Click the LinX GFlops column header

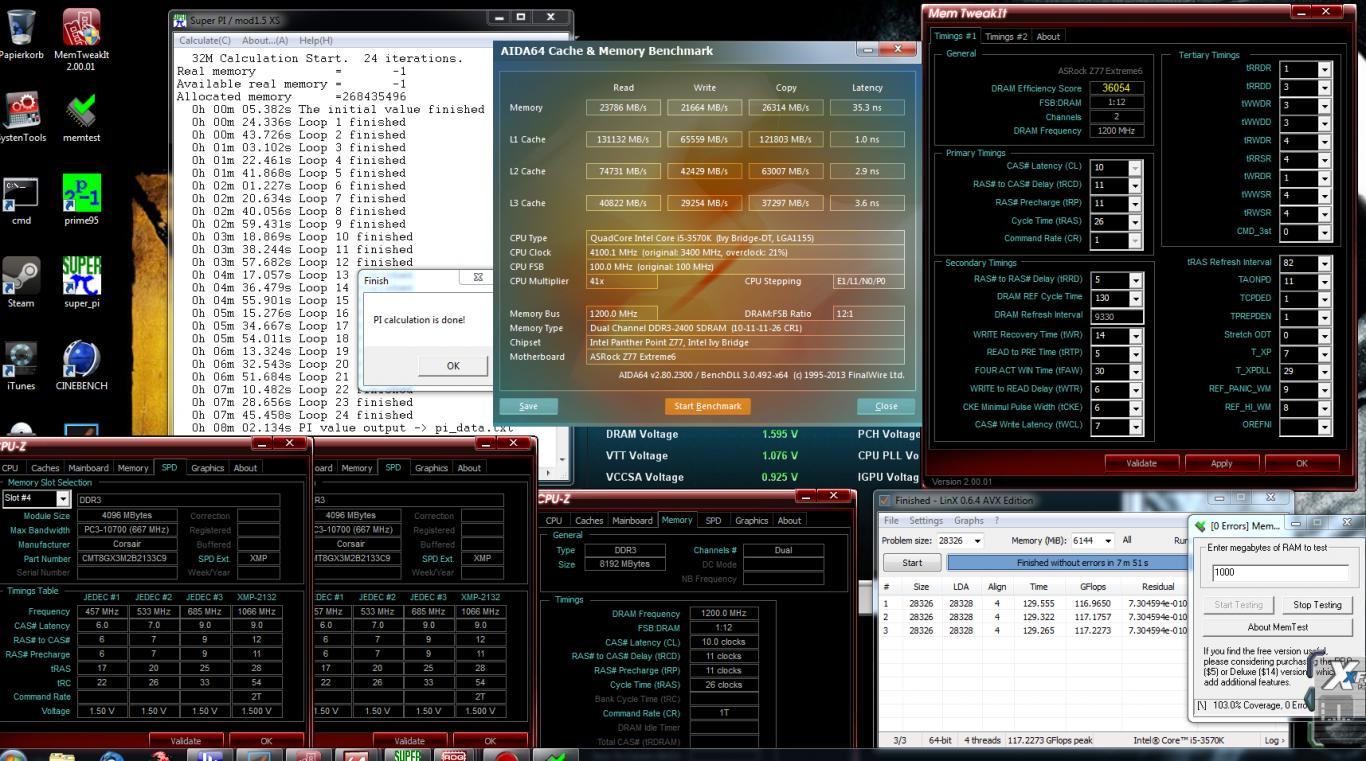pyautogui.click(x=1092, y=587)
